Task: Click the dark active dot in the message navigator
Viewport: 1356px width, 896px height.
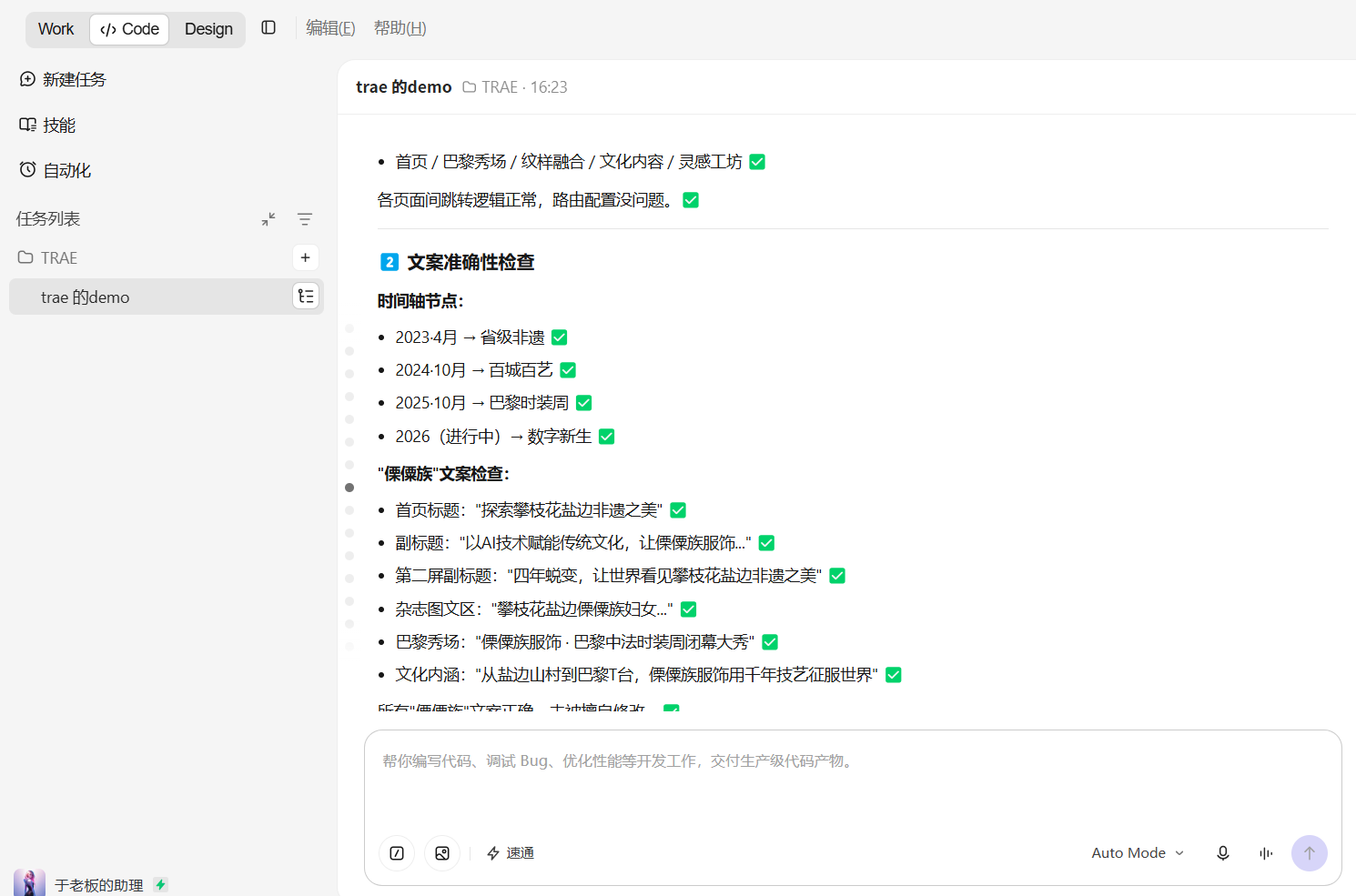Action: 349,488
